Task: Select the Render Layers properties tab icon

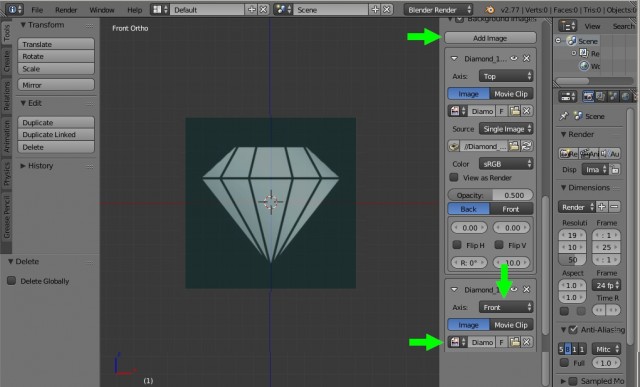Action: (600, 96)
